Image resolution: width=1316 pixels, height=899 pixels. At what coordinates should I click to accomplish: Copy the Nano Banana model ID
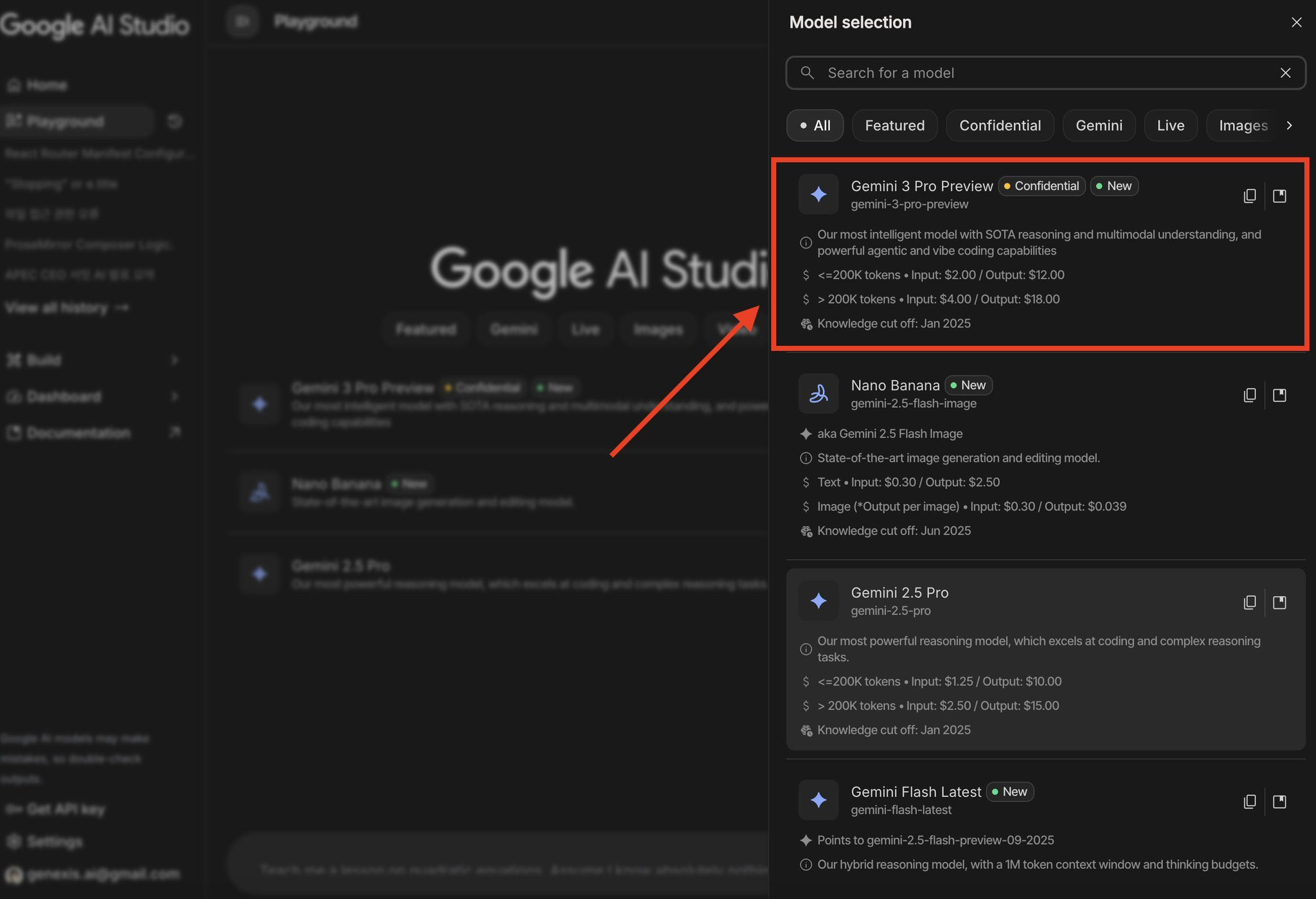coord(1249,395)
